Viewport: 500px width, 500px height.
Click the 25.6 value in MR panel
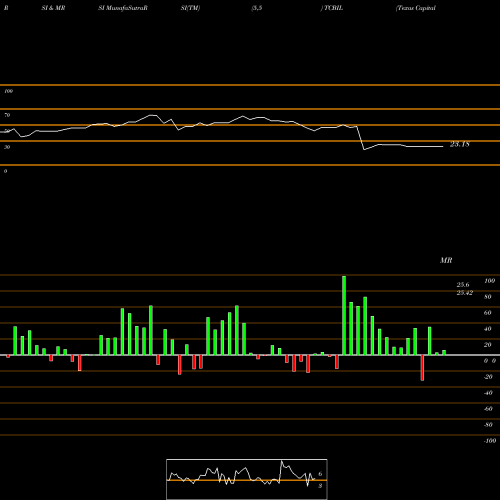tap(463, 285)
